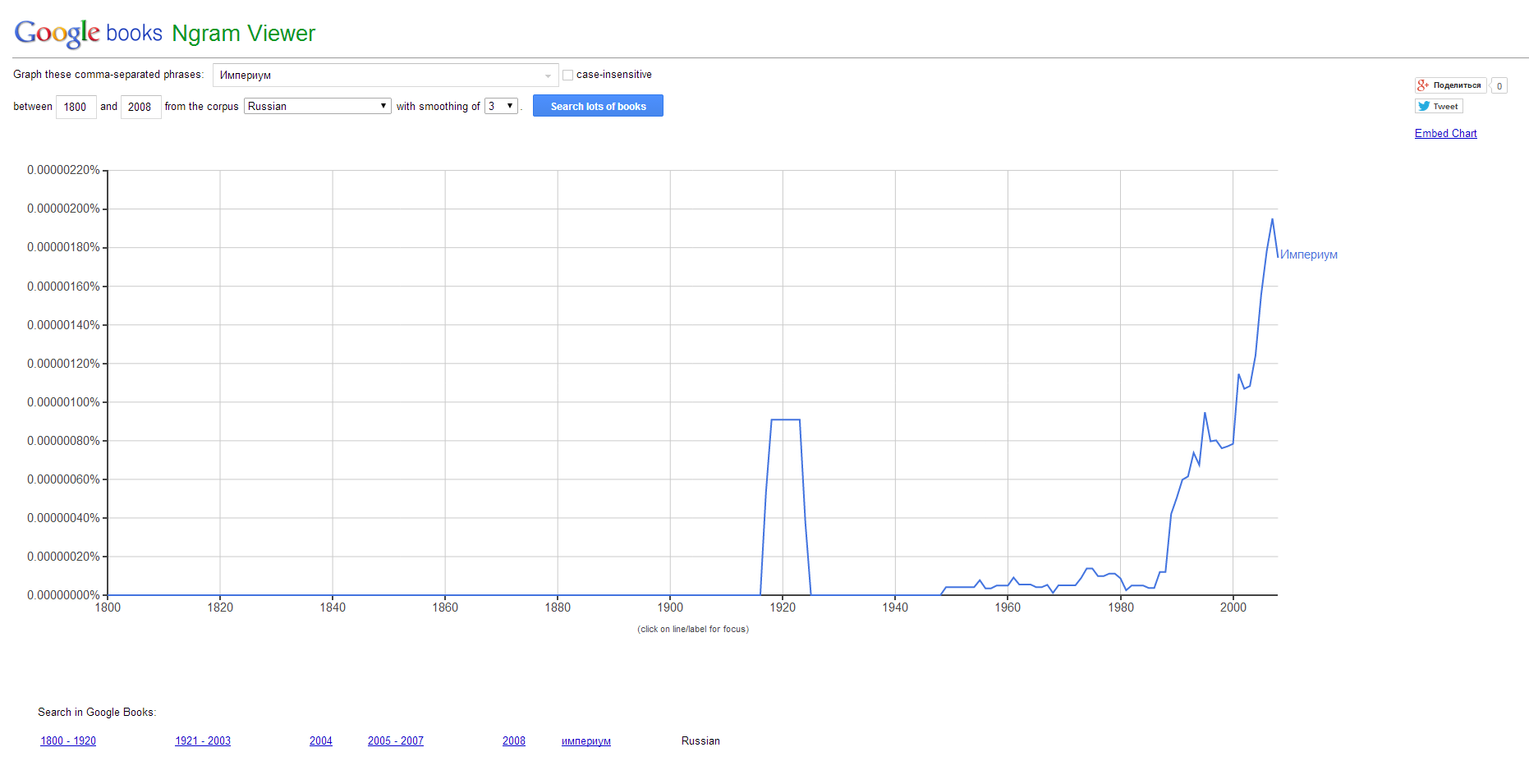The width and height of the screenshot is (1529, 784).
Task: Open the 2008 books search link
Action: point(514,740)
